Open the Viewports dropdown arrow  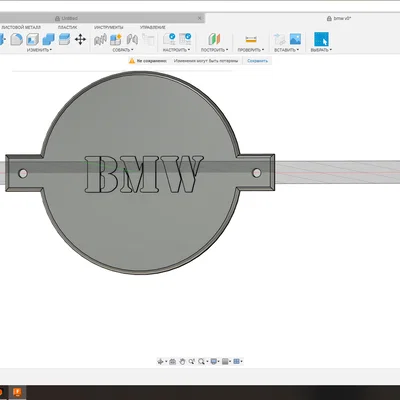pos(241,362)
